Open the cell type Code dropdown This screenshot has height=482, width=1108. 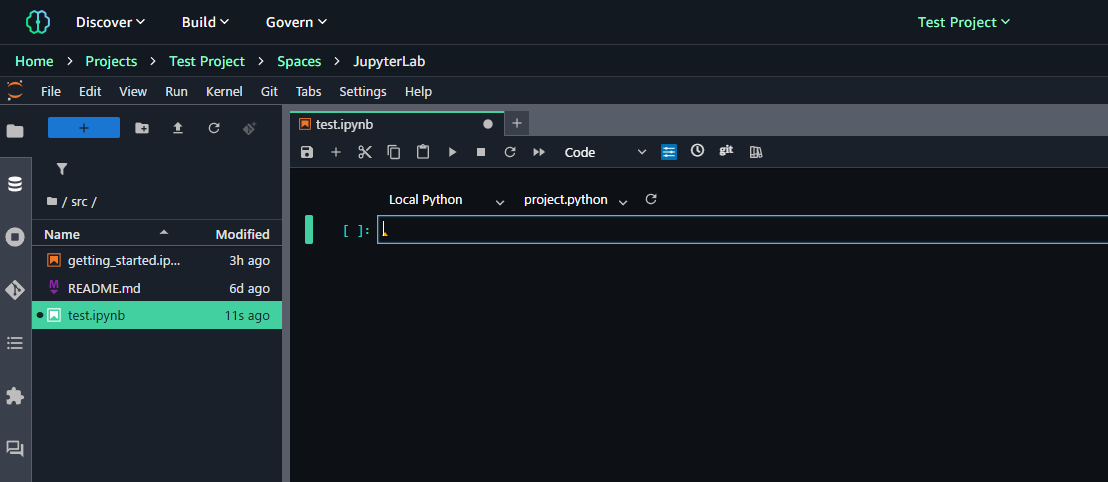(x=605, y=152)
